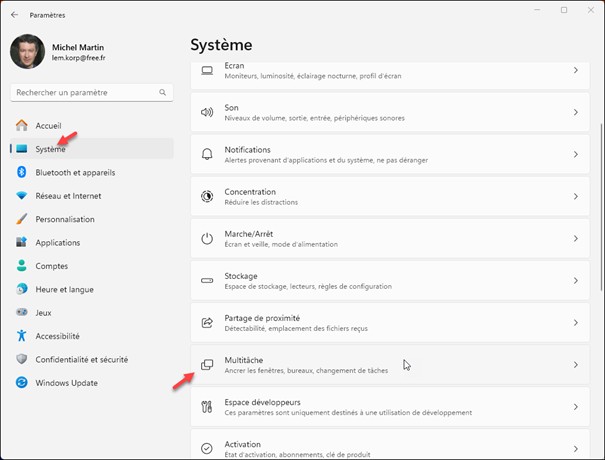The width and height of the screenshot is (605, 460).
Task: Go to Réseau et Internet section
Action: click(x=68, y=195)
